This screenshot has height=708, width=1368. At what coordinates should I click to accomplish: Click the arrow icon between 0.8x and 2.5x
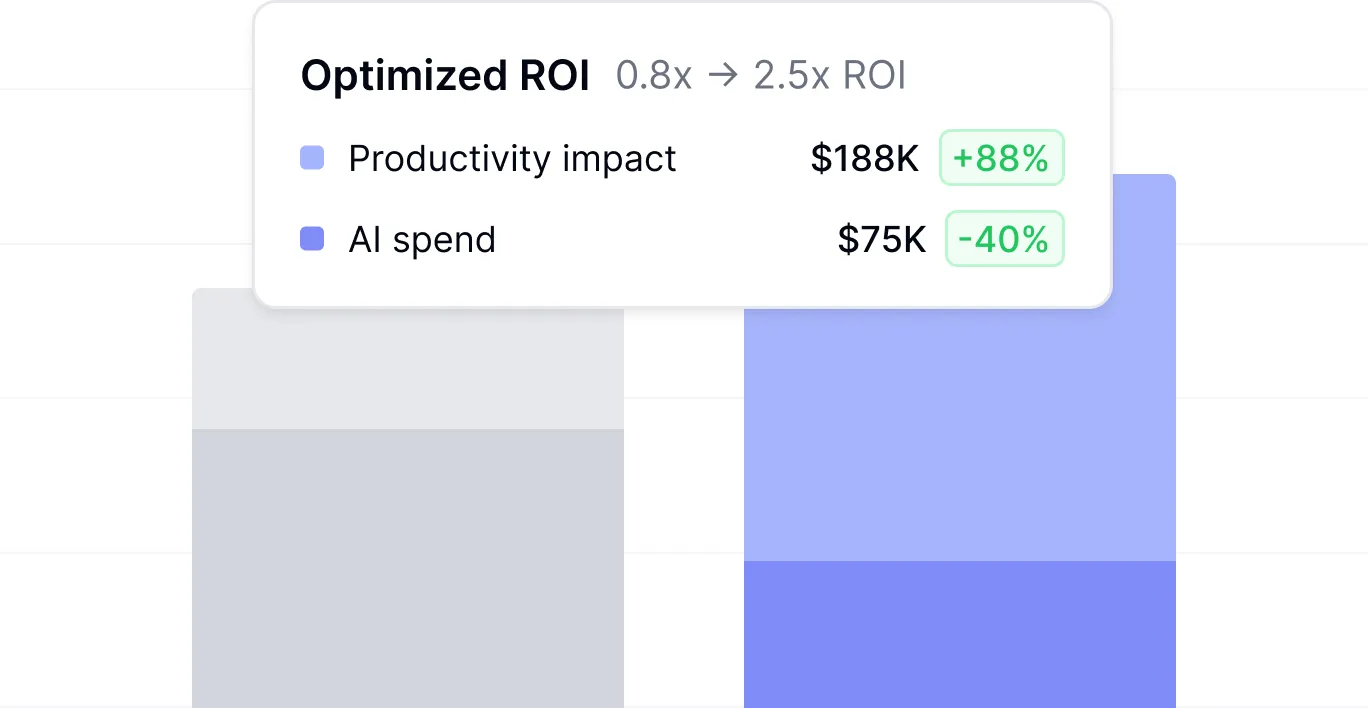[723, 76]
